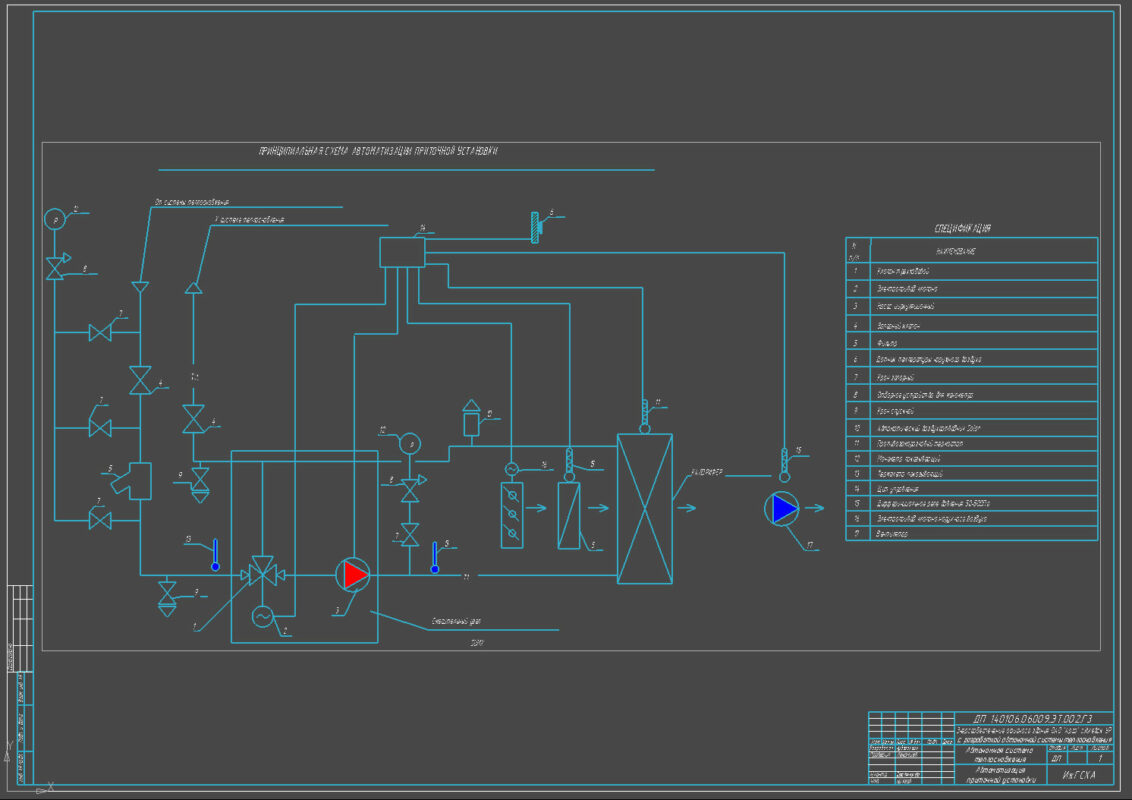
Task: Select the pressure gauge circle labeled 12
Action: (x=410, y=444)
